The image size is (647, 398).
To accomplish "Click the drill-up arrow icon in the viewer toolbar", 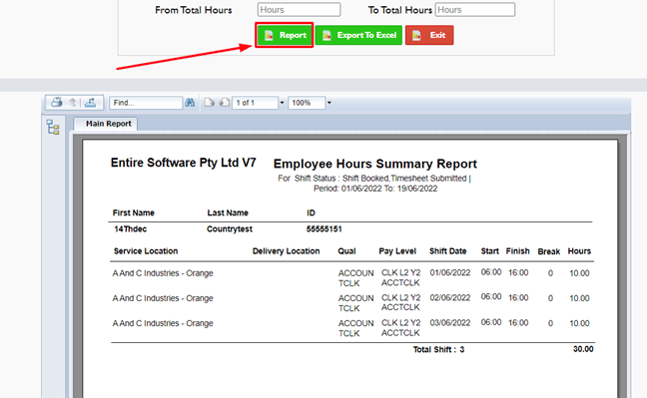I will pos(73,102).
